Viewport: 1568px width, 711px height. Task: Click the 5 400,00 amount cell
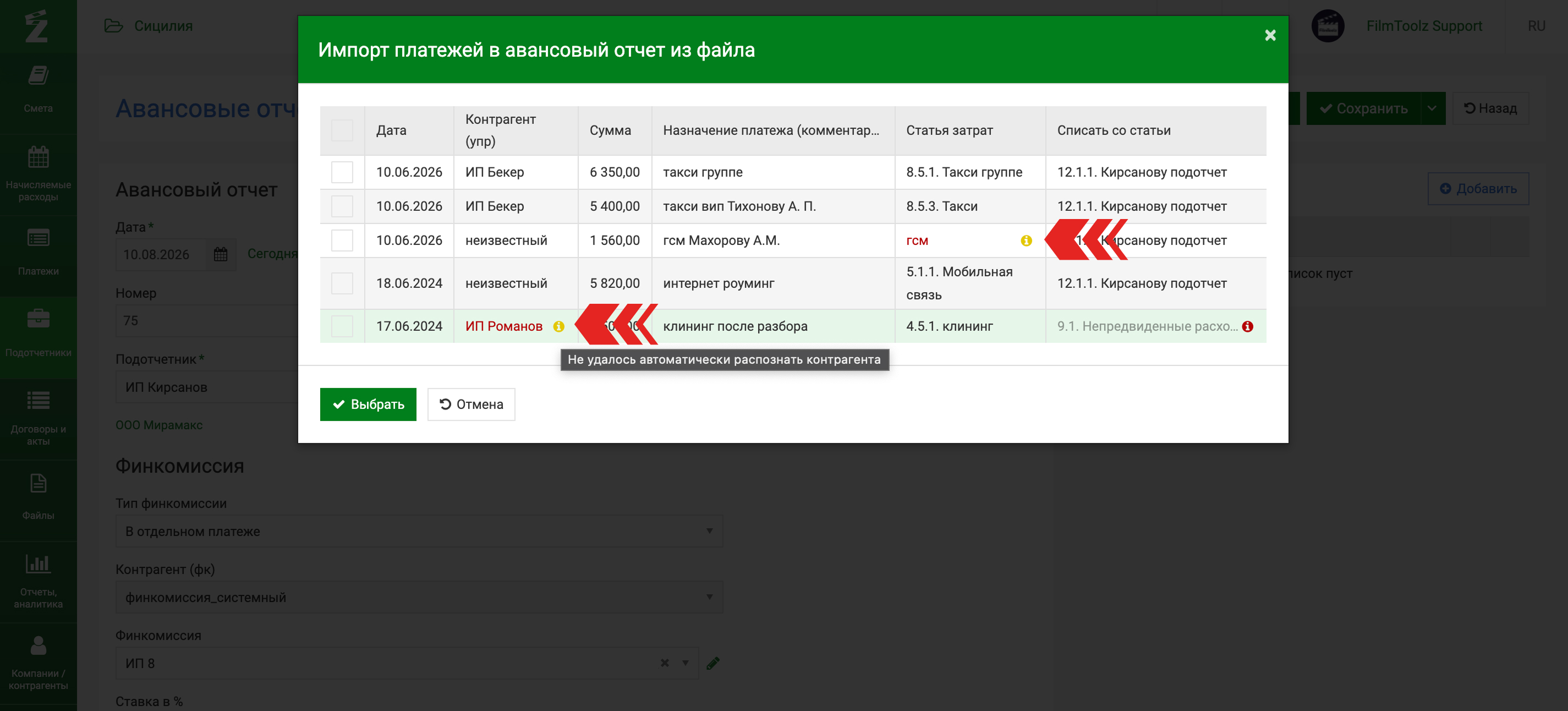click(614, 206)
